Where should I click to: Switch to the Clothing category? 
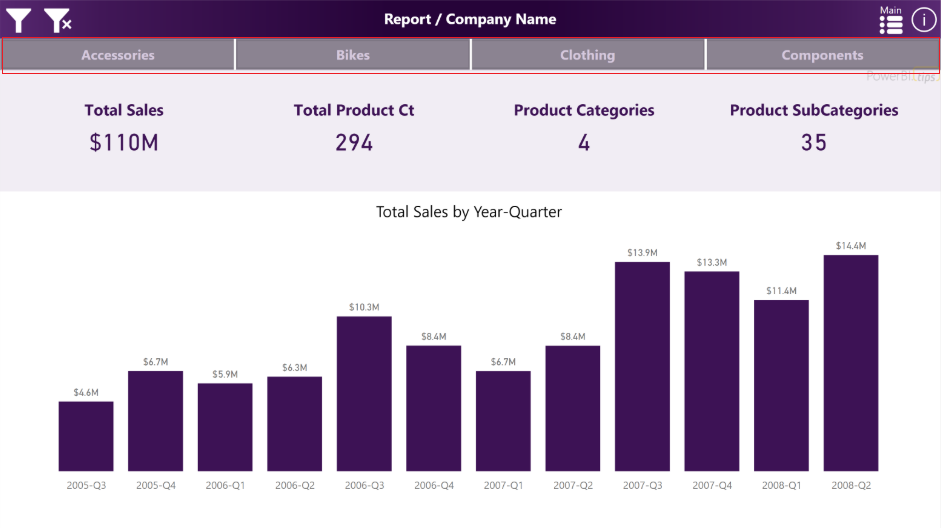pos(588,55)
